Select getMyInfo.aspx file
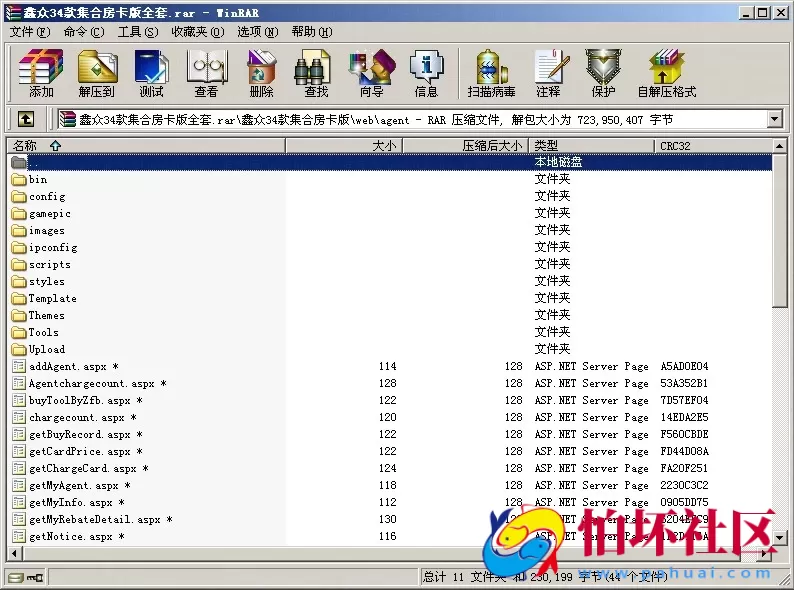 (68, 502)
